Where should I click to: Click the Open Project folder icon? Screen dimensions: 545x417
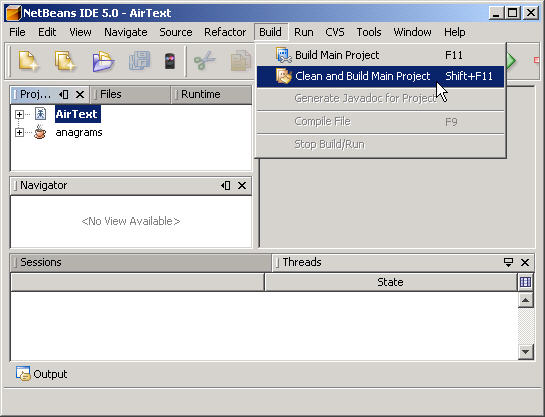pyautogui.click(x=103, y=61)
